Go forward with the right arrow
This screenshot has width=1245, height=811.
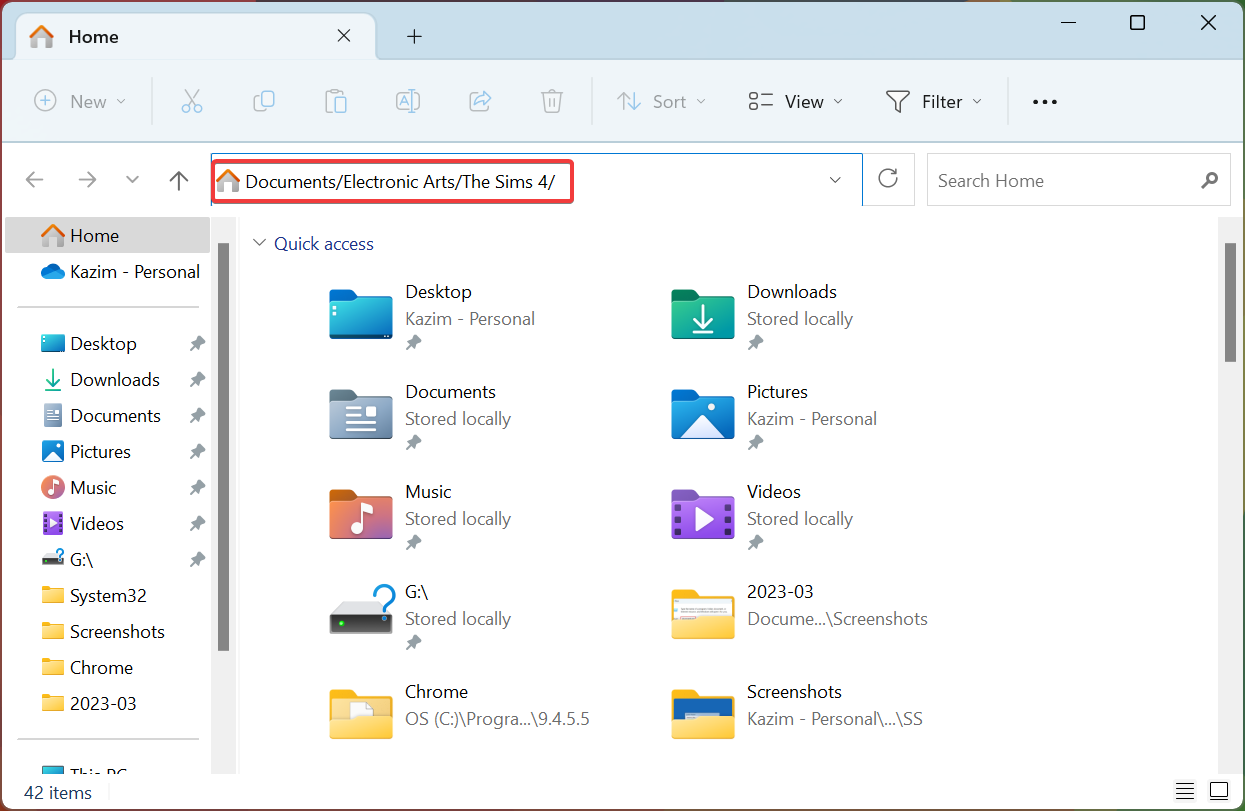tap(88, 180)
